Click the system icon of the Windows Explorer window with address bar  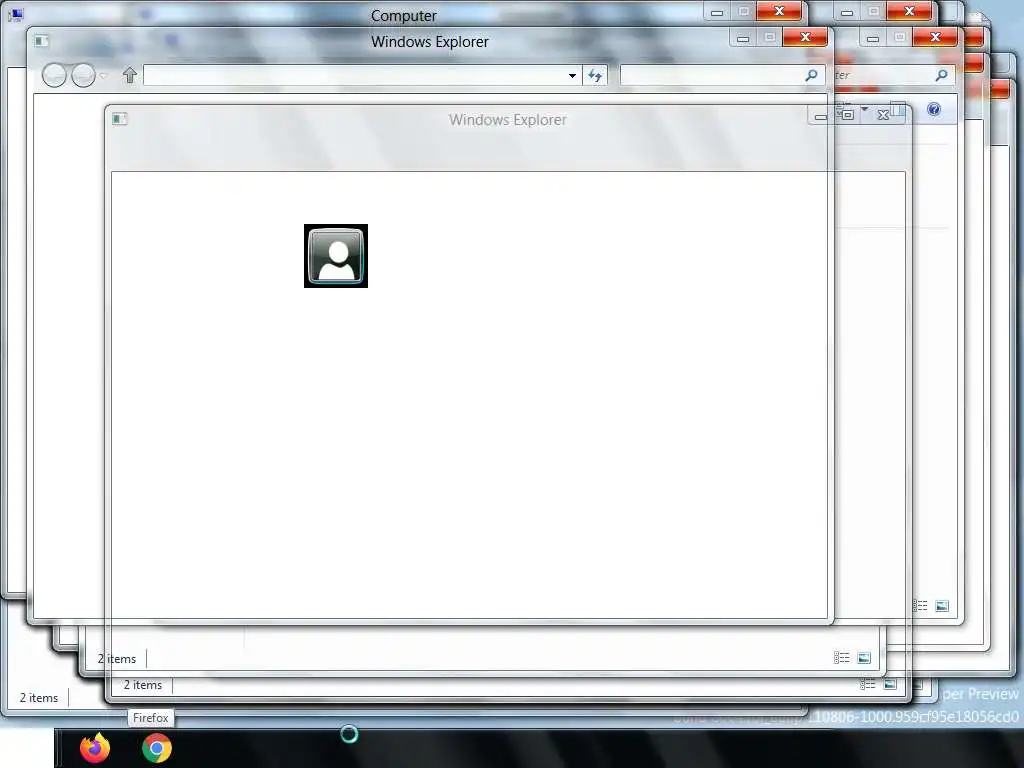(42, 41)
